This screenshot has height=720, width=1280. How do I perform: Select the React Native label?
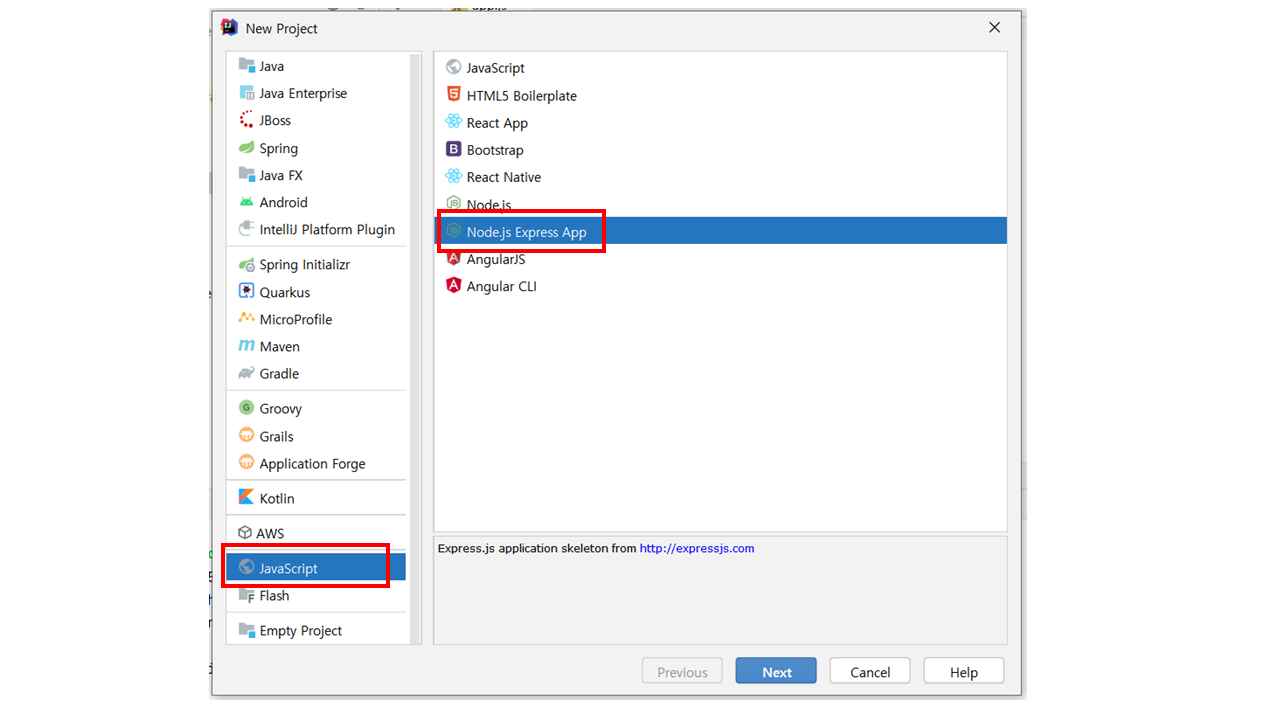pyautogui.click(x=504, y=177)
